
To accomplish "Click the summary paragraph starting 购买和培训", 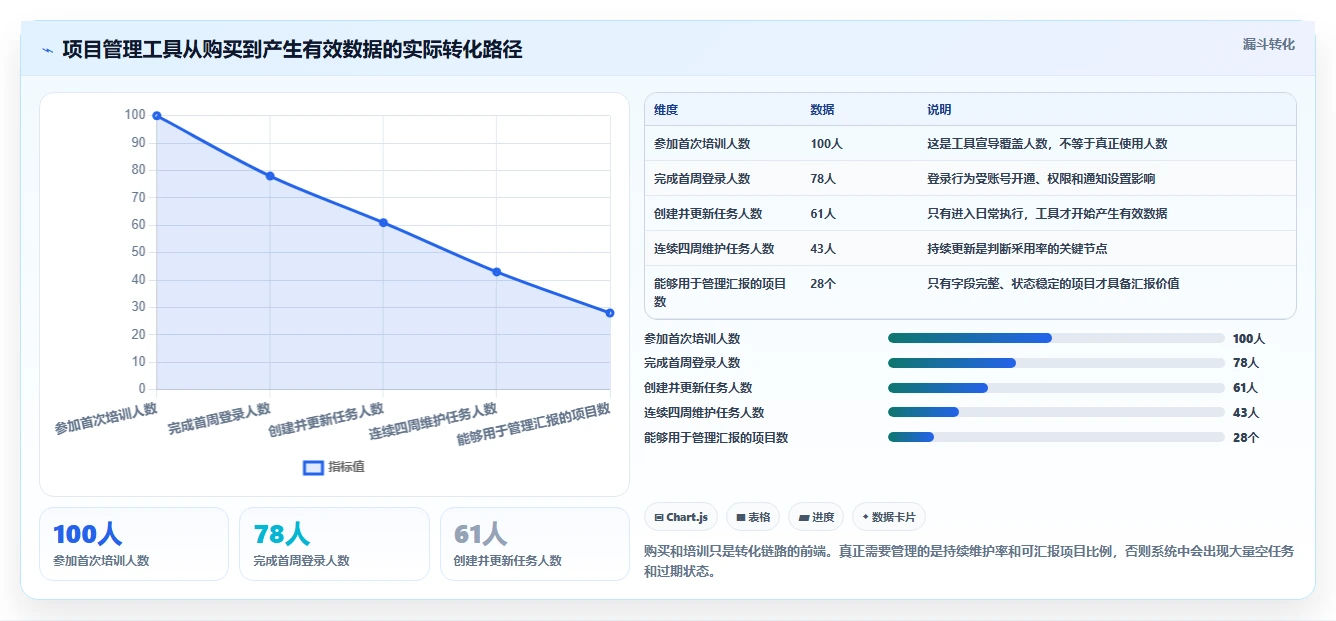I will pos(969,561).
